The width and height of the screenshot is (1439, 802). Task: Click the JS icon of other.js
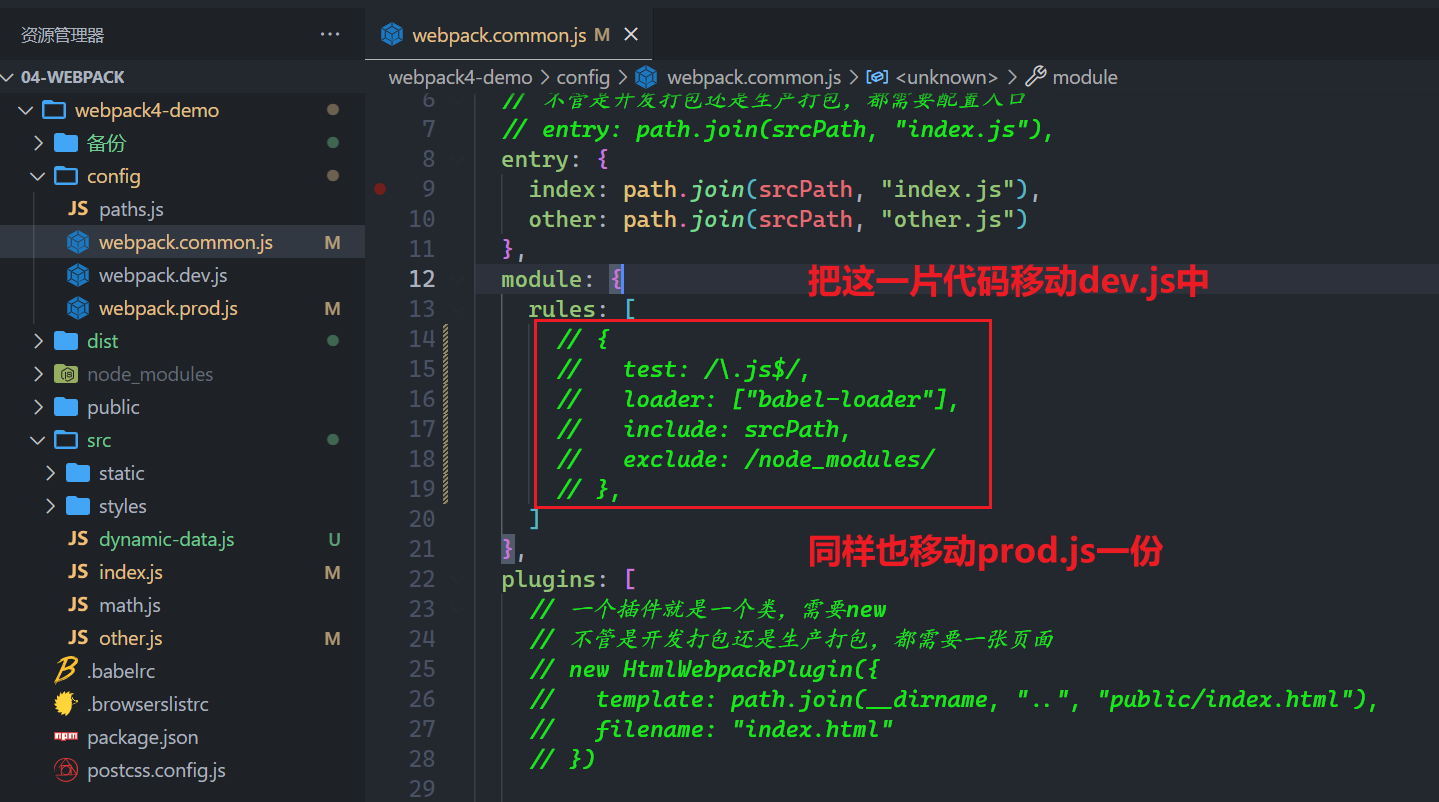click(x=78, y=638)
